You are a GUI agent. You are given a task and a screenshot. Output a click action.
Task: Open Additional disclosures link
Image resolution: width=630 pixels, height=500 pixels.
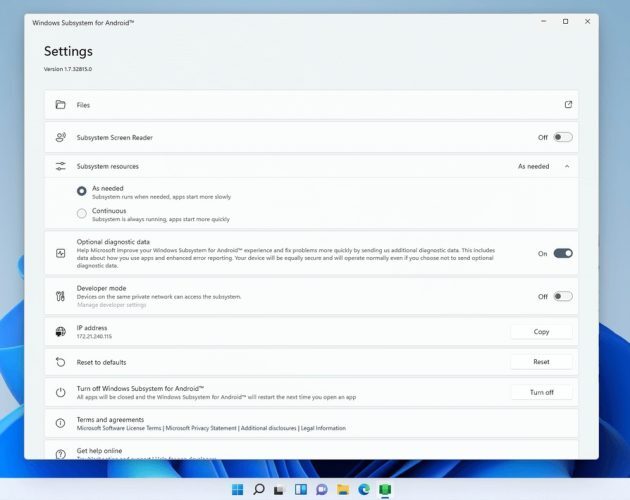[x=268, y=428]
